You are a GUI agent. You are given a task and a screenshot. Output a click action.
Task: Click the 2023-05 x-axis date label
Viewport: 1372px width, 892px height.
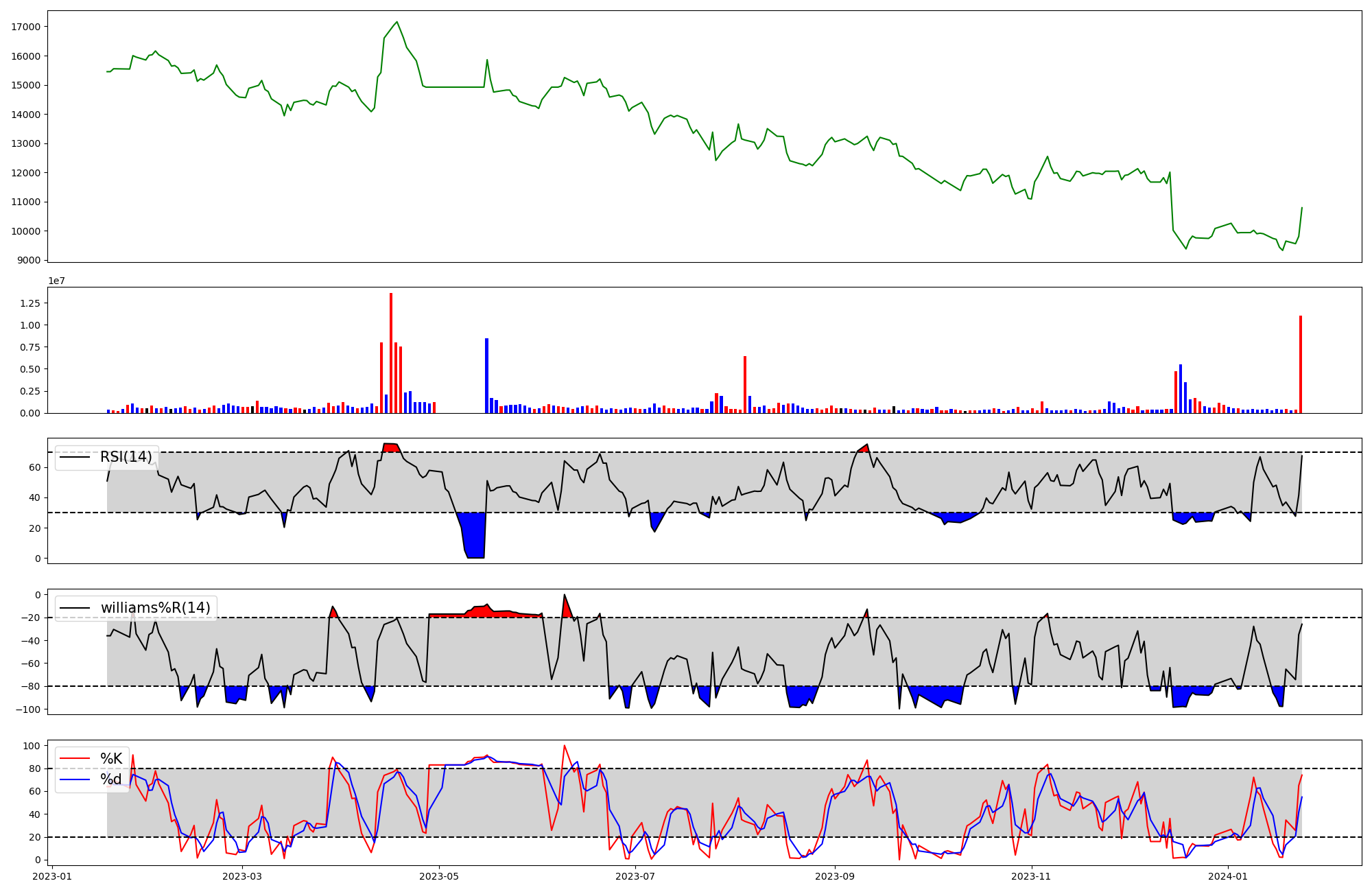click(439, 876)
